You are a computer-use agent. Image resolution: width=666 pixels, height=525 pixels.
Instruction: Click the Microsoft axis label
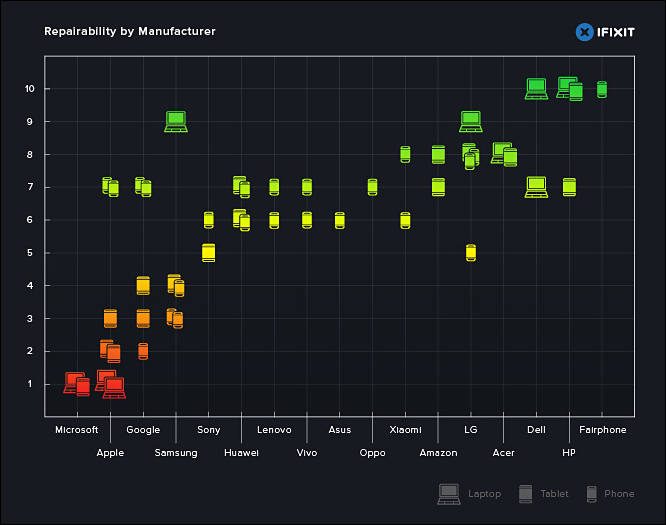click(76, 430)
